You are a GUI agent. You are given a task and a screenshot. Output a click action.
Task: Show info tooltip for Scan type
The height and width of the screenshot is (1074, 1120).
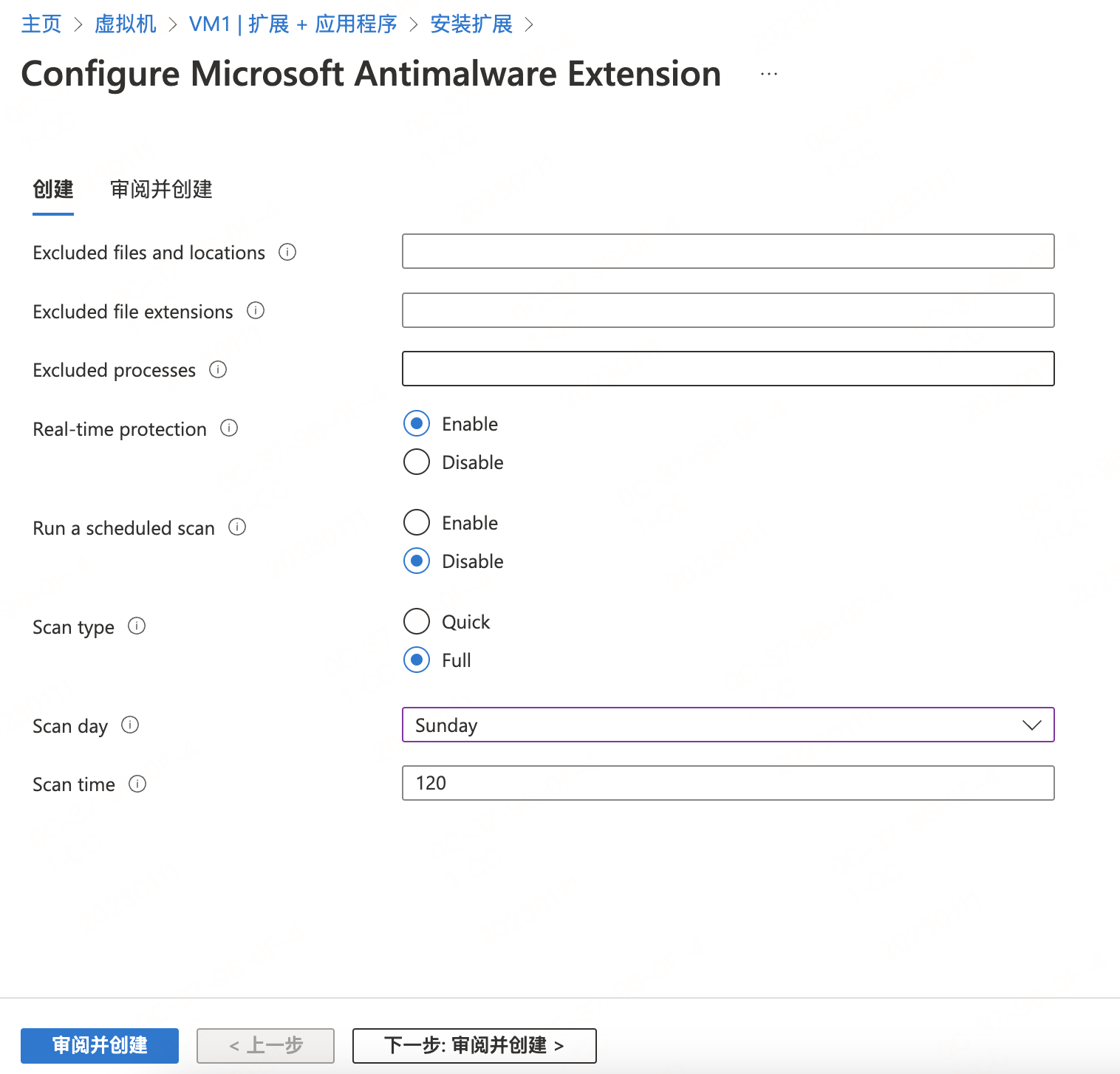click(x=137, y=626)
